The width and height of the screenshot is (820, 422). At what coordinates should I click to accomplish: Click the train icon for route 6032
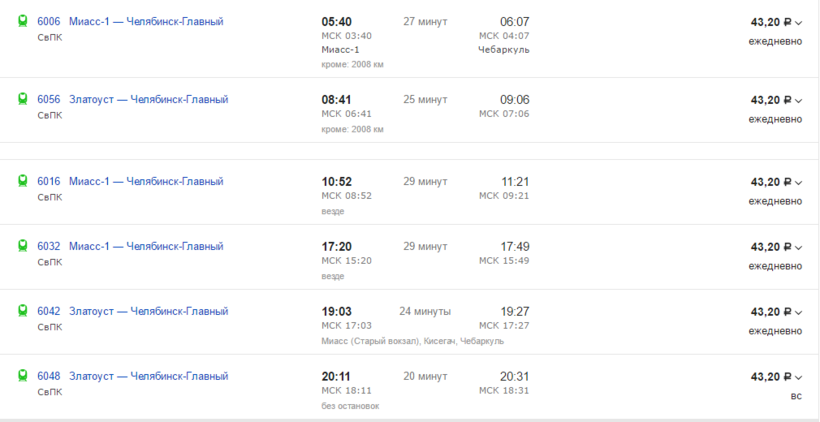(x=22, y=246)
